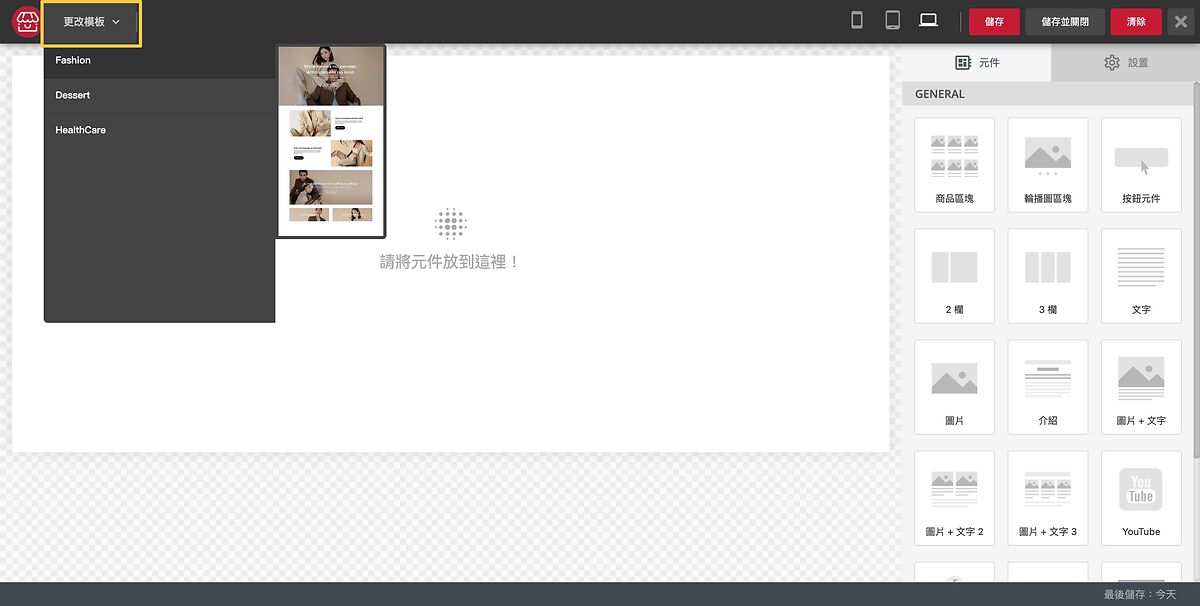Click the 儲存並關閉 save and close button
Screen dimensions: 1200x606
[1065, 22]
